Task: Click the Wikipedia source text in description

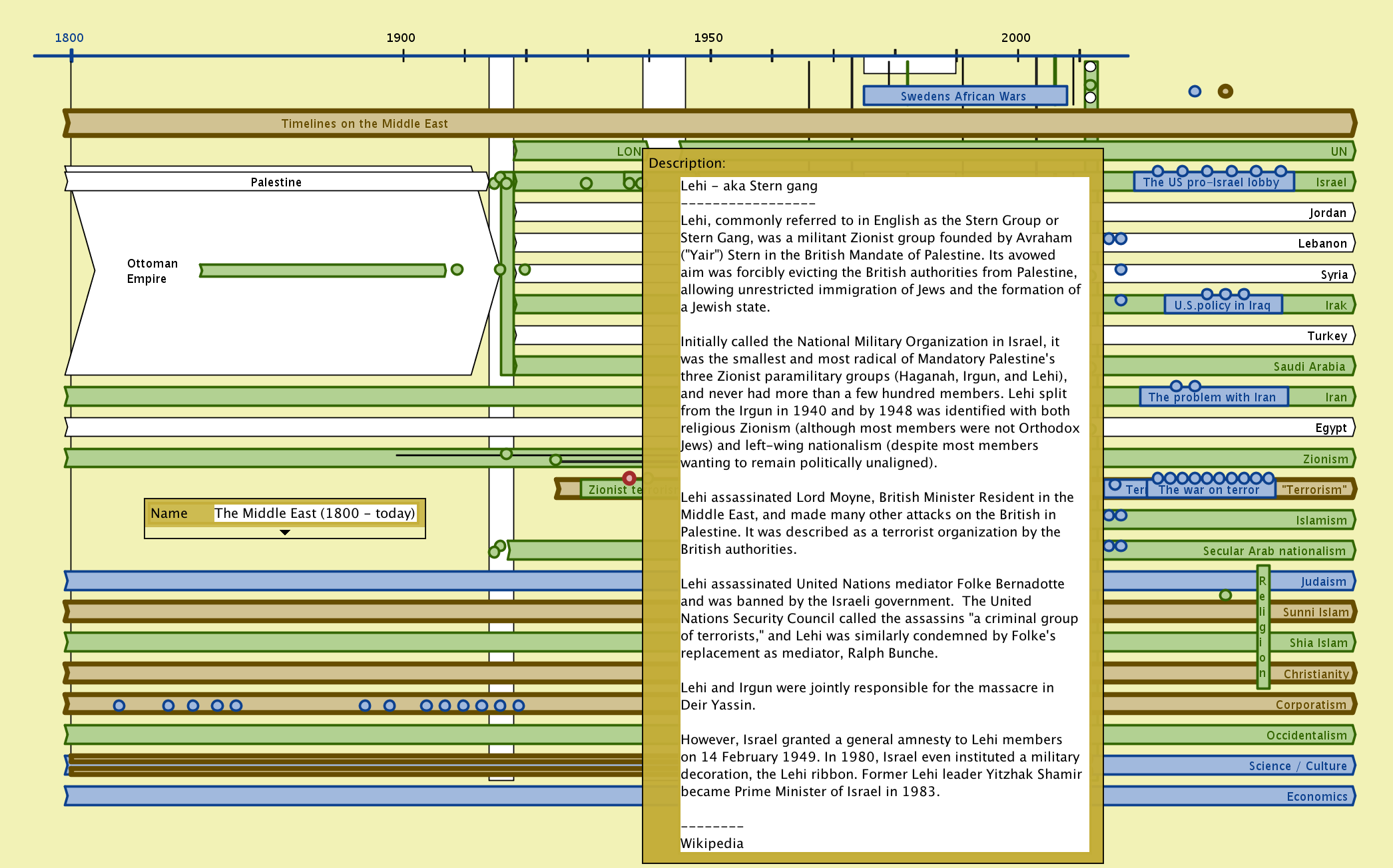Action: (712, 843)
